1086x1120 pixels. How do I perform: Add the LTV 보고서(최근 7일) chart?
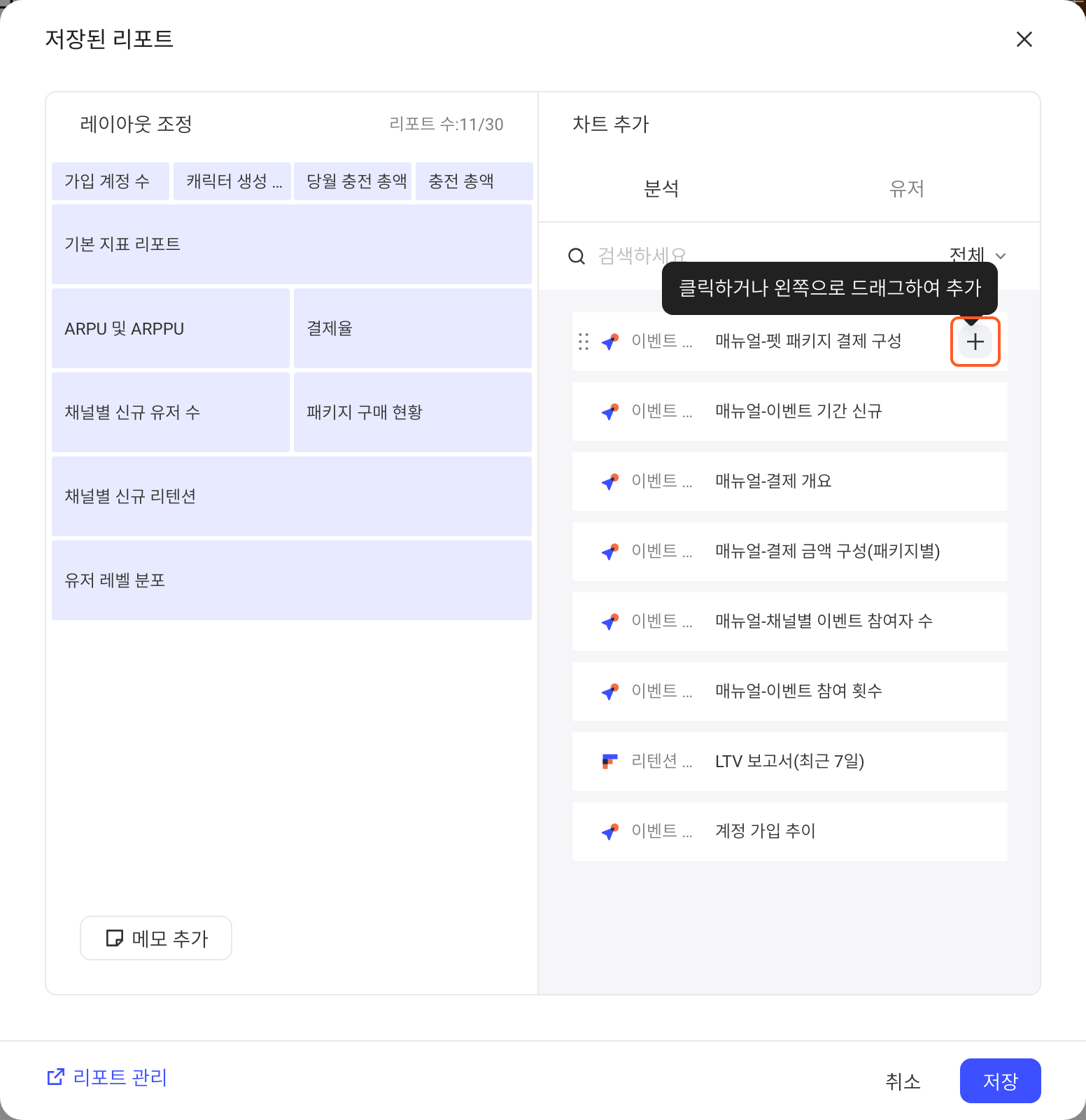click(790, 762)
